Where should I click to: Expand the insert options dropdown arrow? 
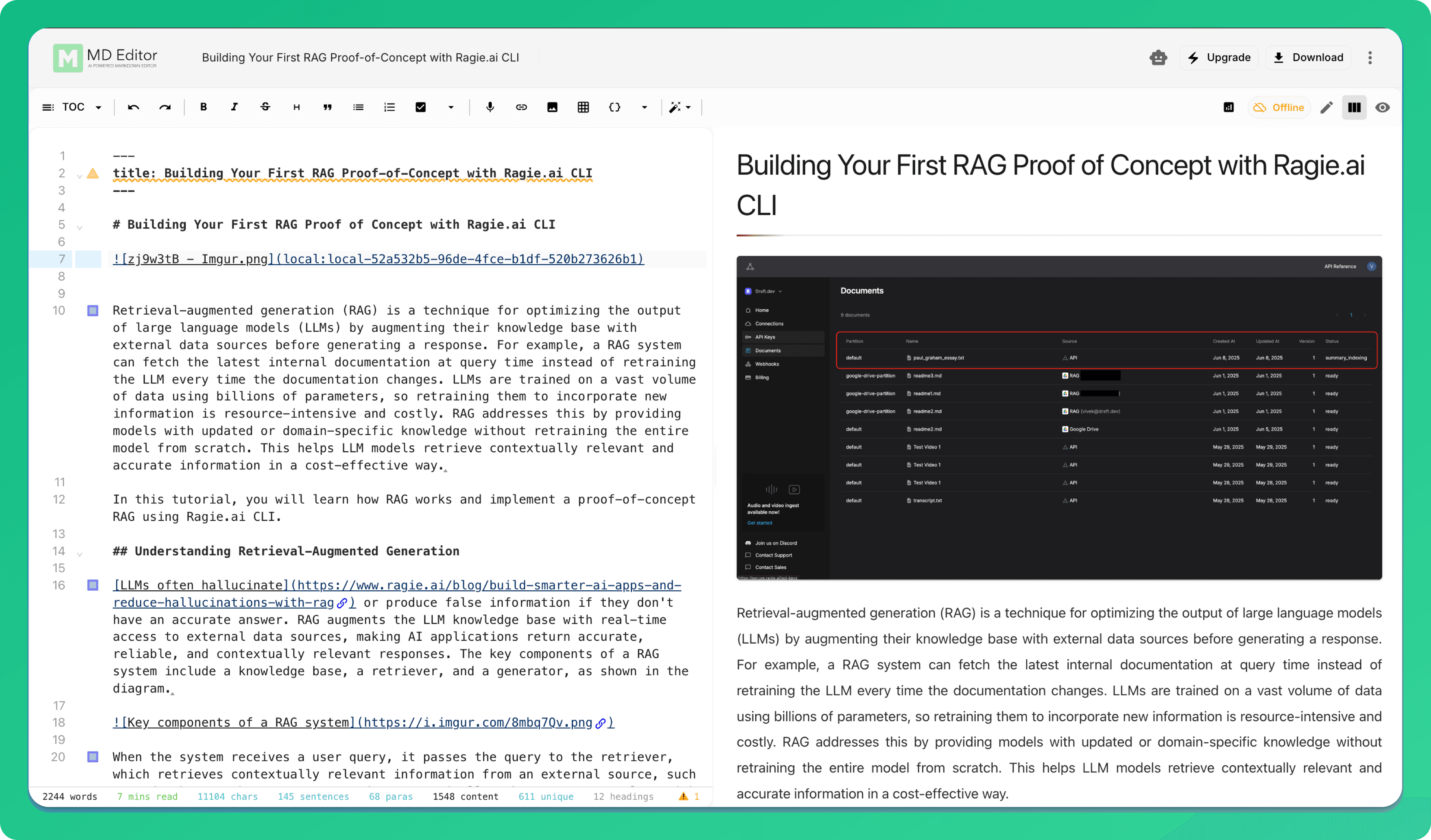click(645, 107)
